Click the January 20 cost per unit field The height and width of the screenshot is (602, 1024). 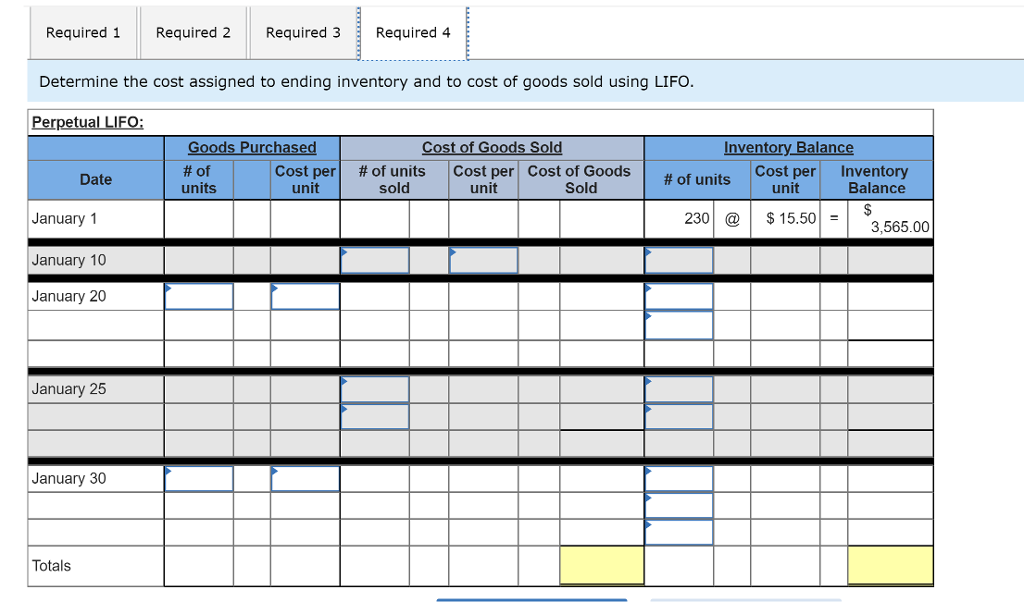coord(305,296)
